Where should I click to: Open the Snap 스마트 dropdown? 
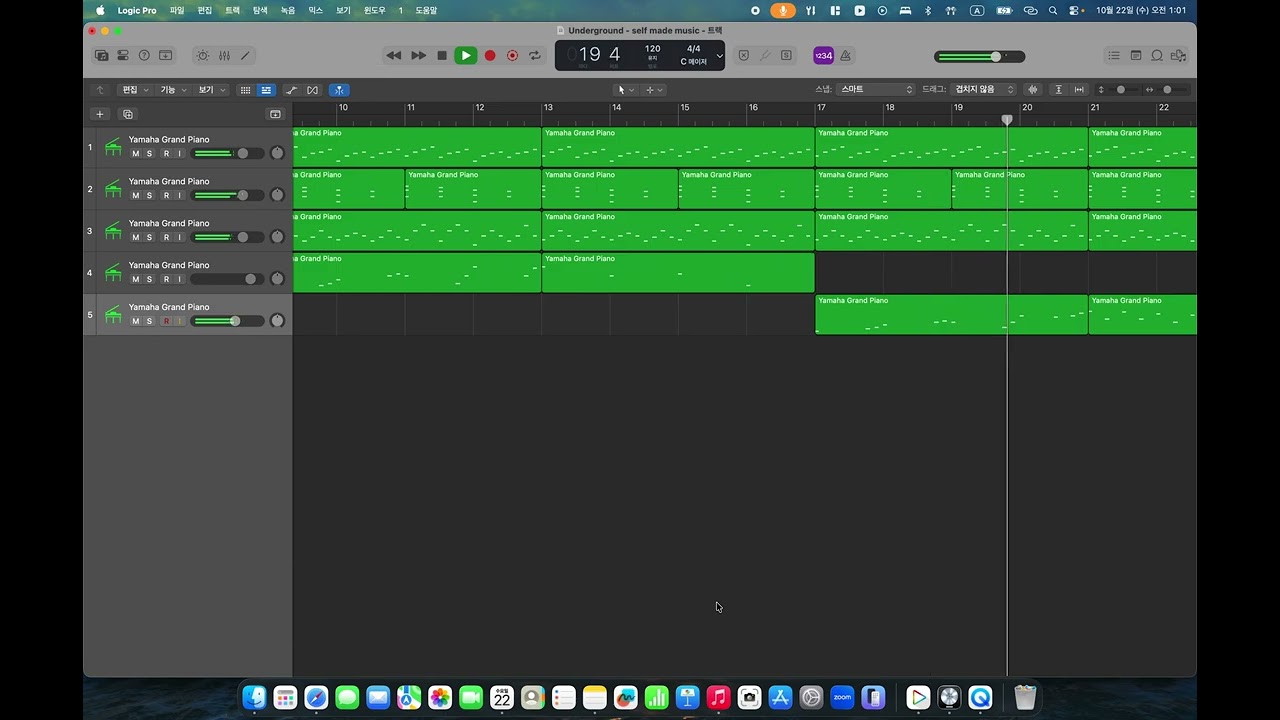click(876, 90)
